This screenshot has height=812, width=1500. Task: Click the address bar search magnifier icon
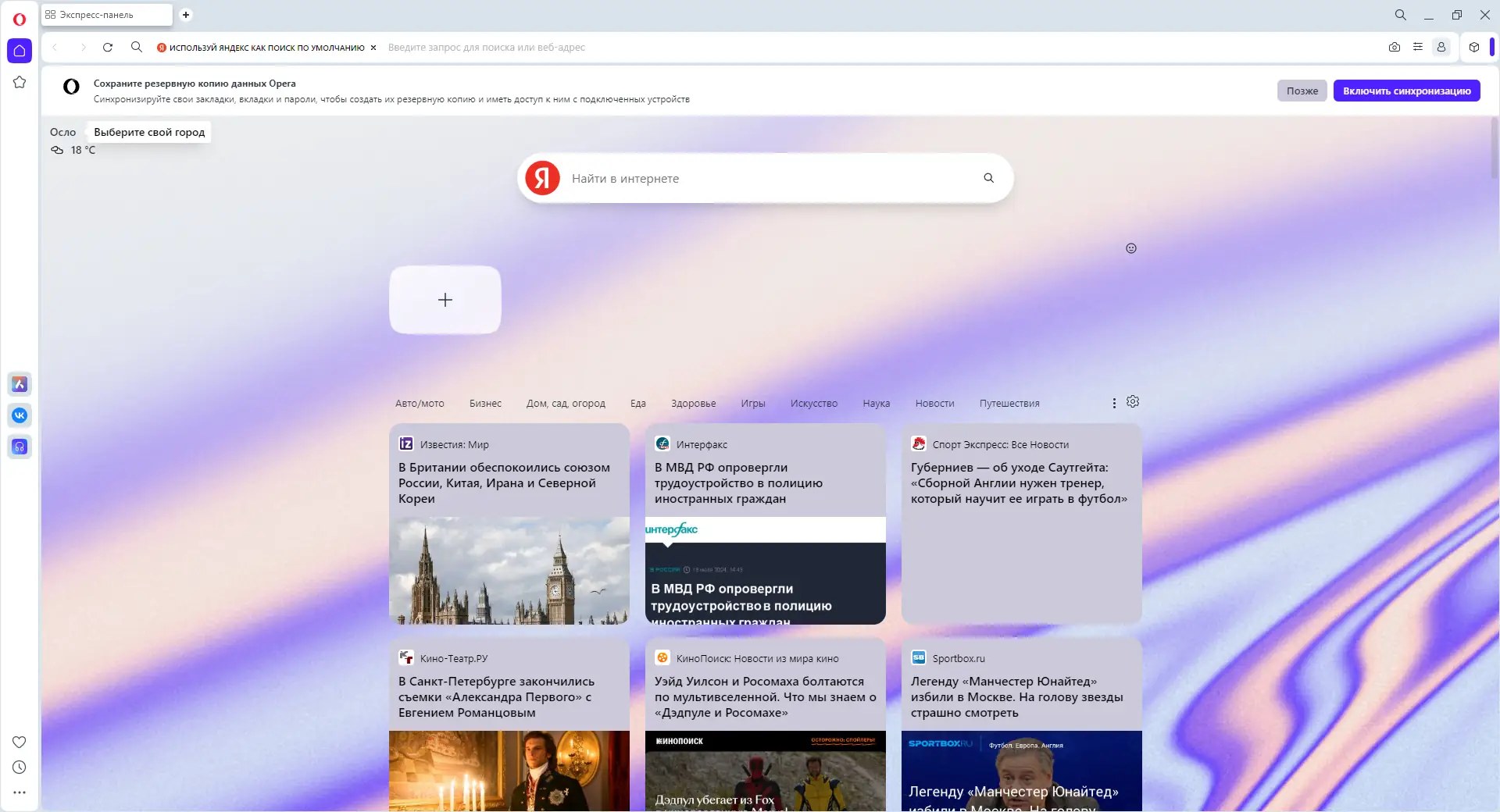pos(137,47)
